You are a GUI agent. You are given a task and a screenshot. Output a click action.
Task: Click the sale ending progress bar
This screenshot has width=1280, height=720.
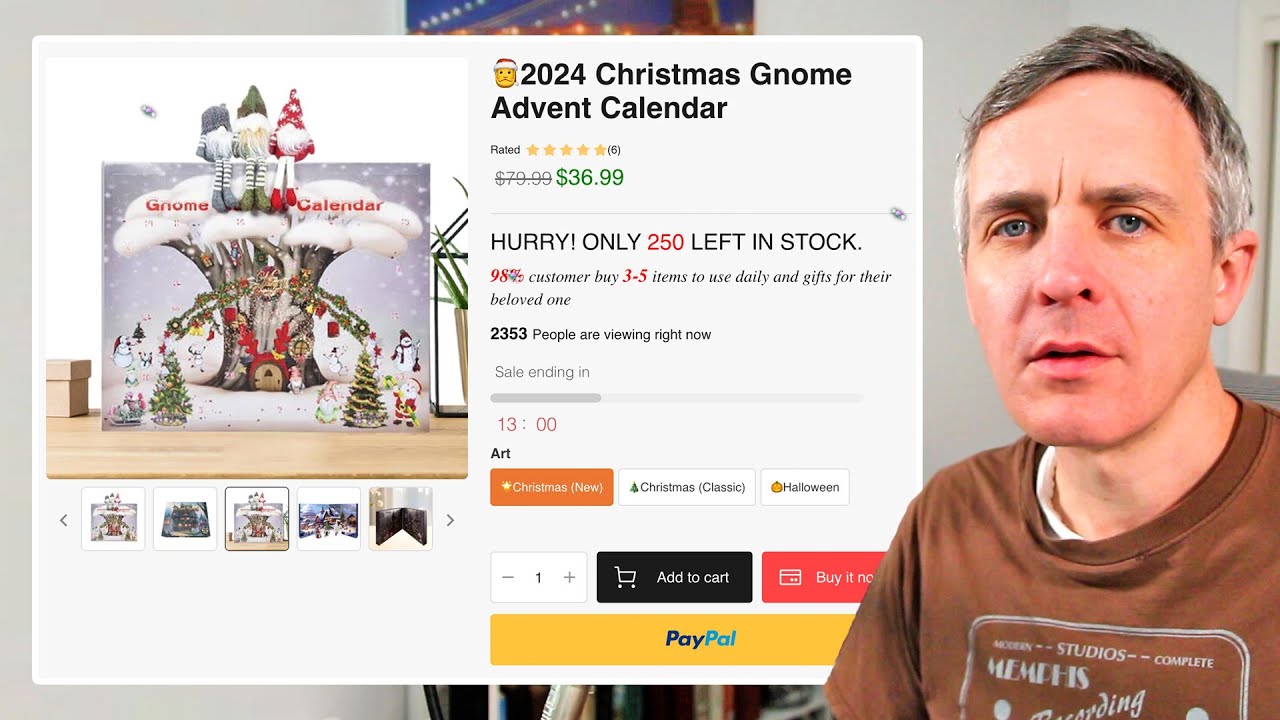[676, 398]
